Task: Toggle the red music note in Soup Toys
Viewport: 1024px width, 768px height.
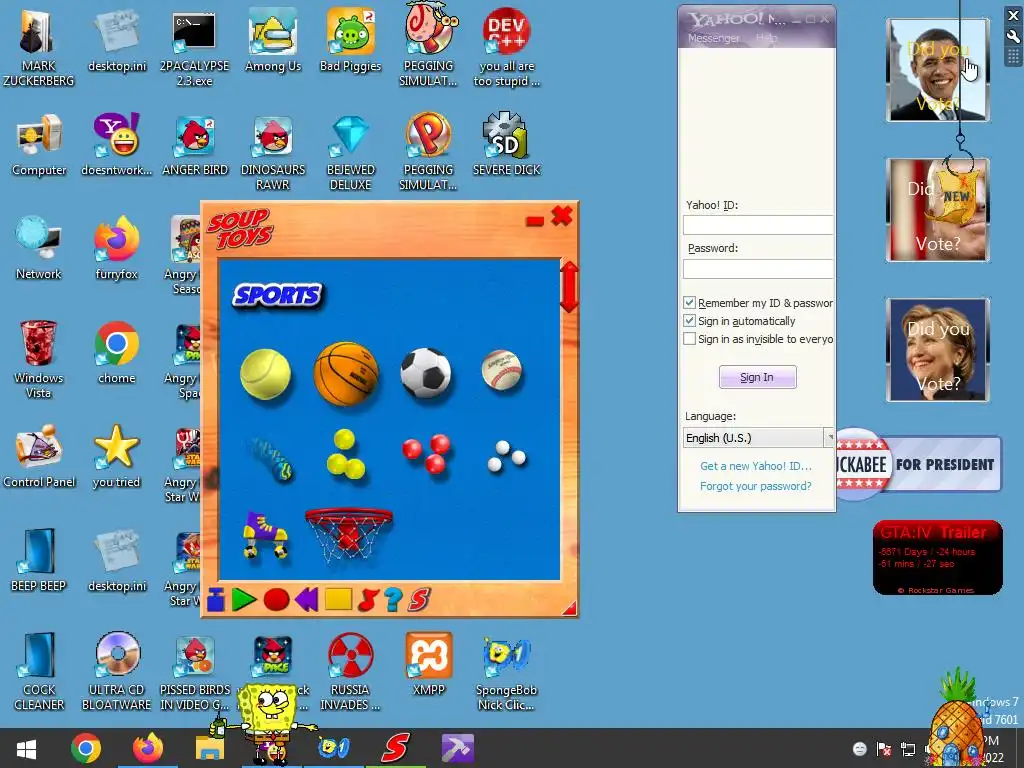Action: [368, 600]
